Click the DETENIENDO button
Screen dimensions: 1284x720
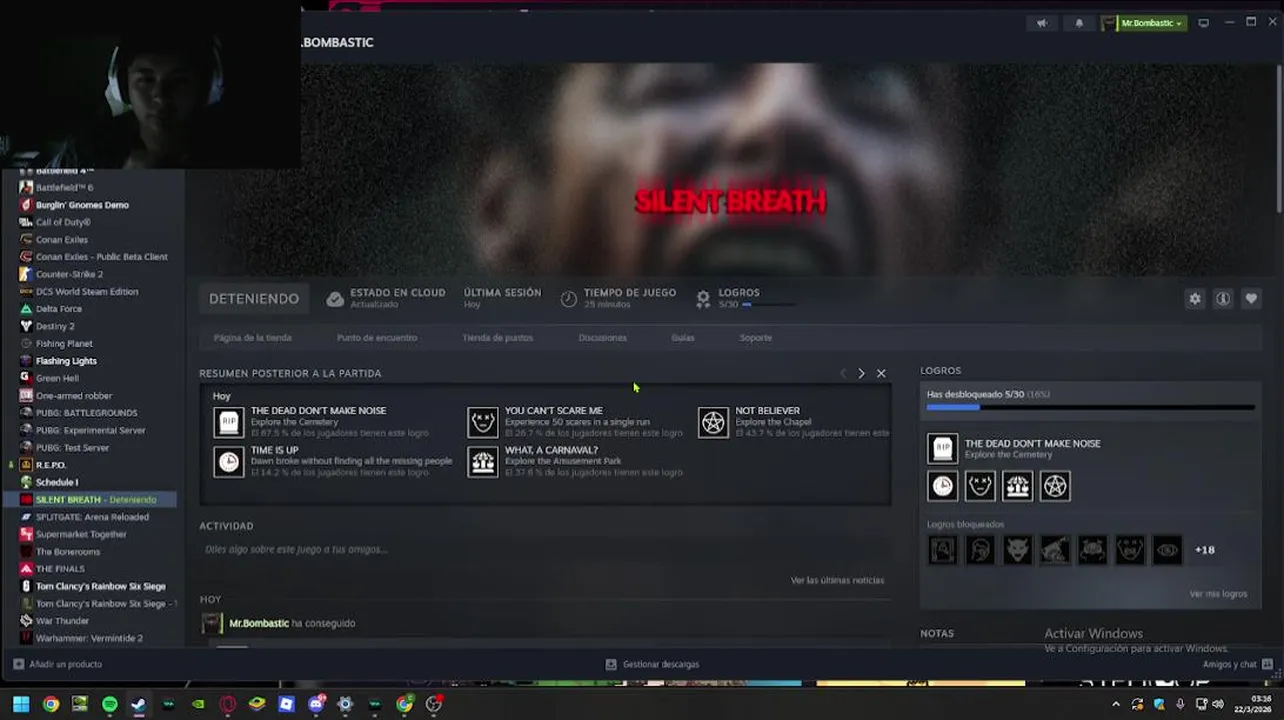[254, 299]
